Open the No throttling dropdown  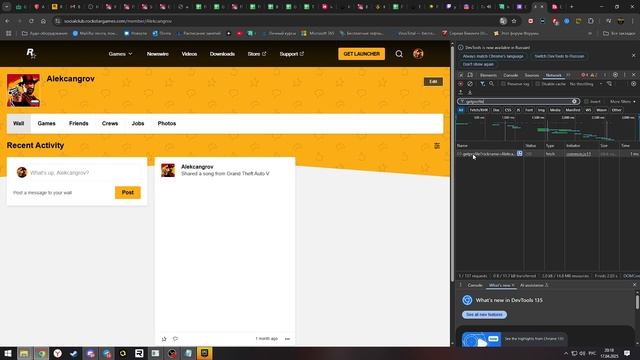(x=586, y=84)
